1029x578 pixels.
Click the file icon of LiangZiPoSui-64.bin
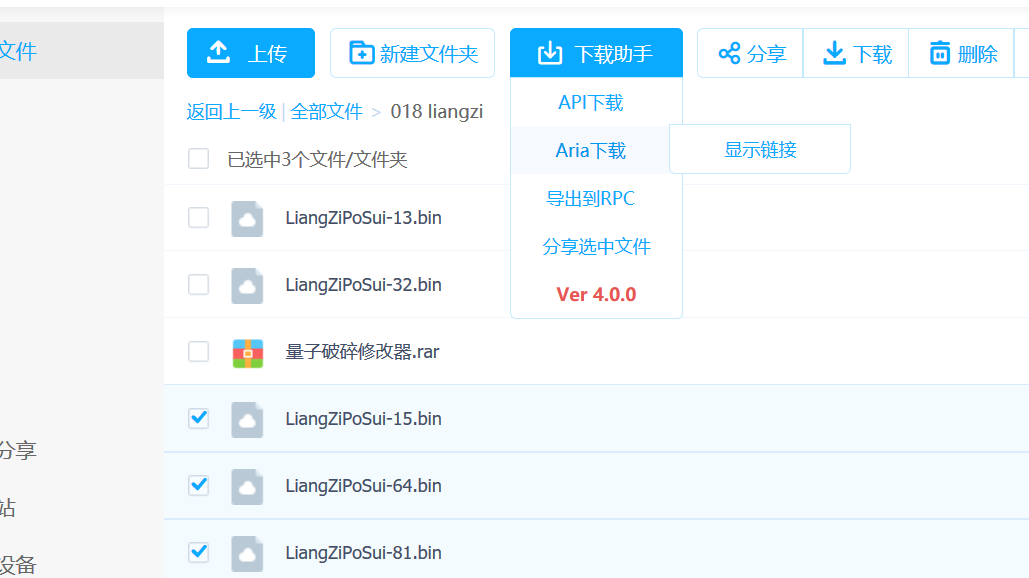(247, 486)
